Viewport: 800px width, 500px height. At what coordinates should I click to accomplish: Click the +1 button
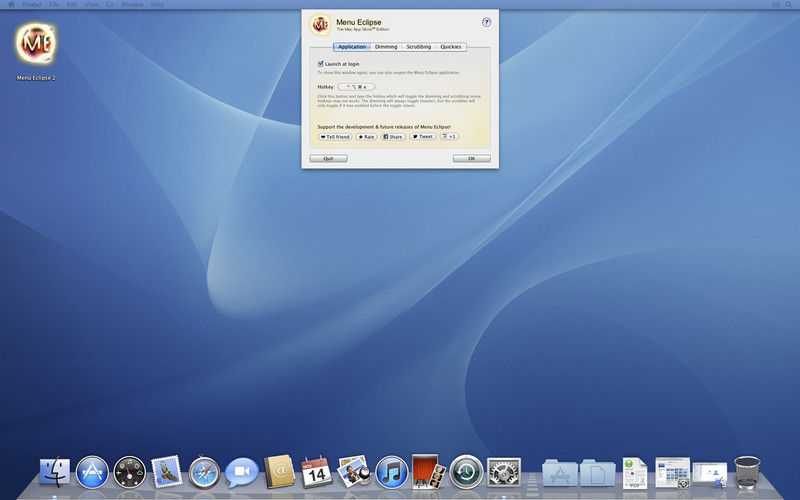[x=450, y=136]
